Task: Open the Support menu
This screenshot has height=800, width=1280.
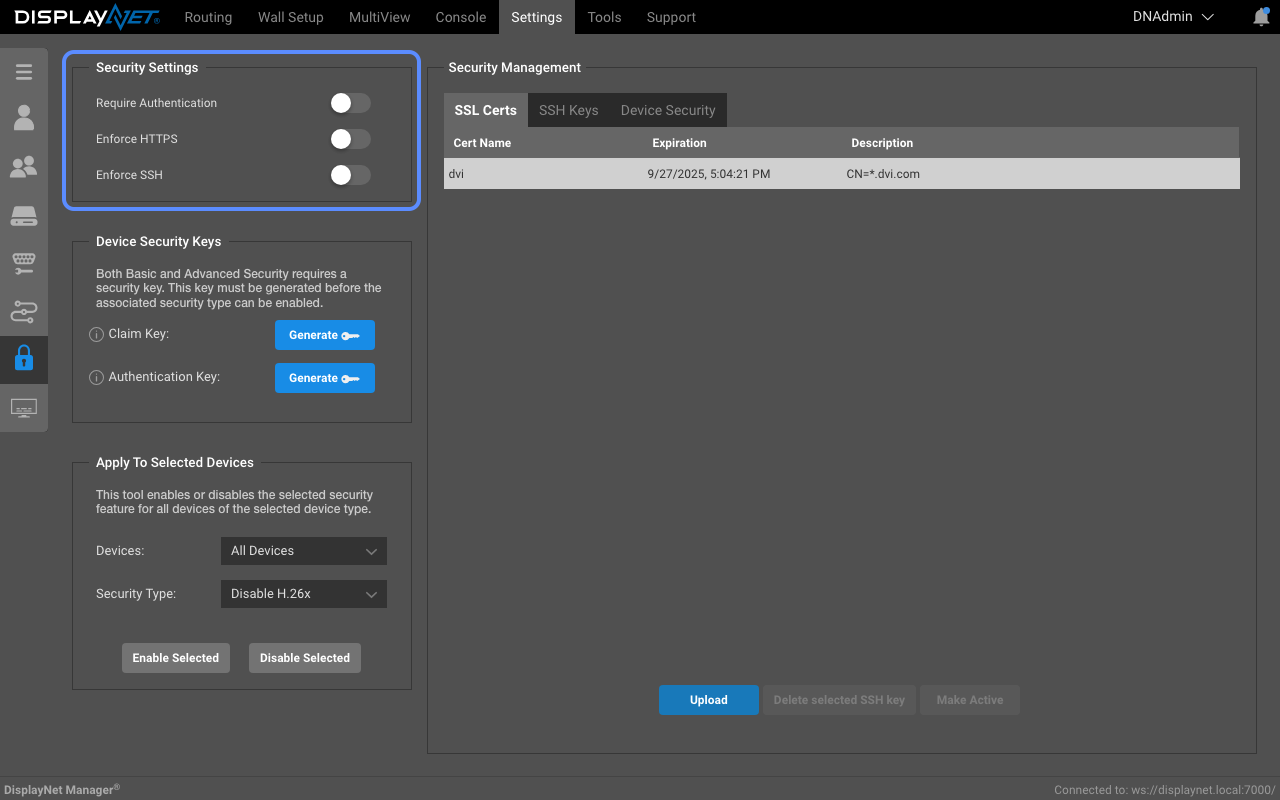Action: click(671, 17)
